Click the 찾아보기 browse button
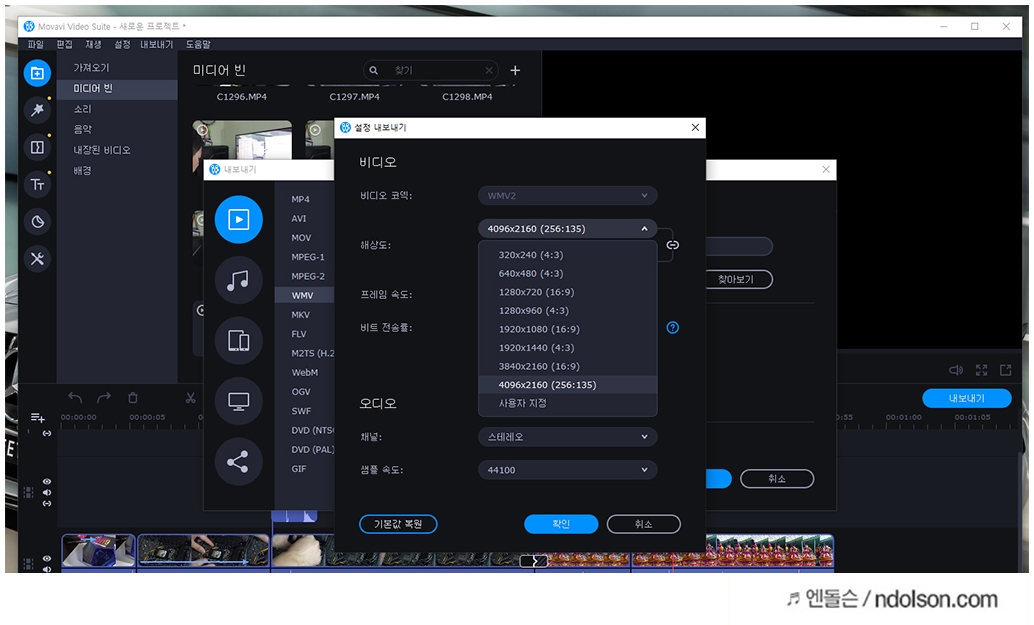This screenshot has width=1034, height=625. pyautogui.click(x=736, y=280)
